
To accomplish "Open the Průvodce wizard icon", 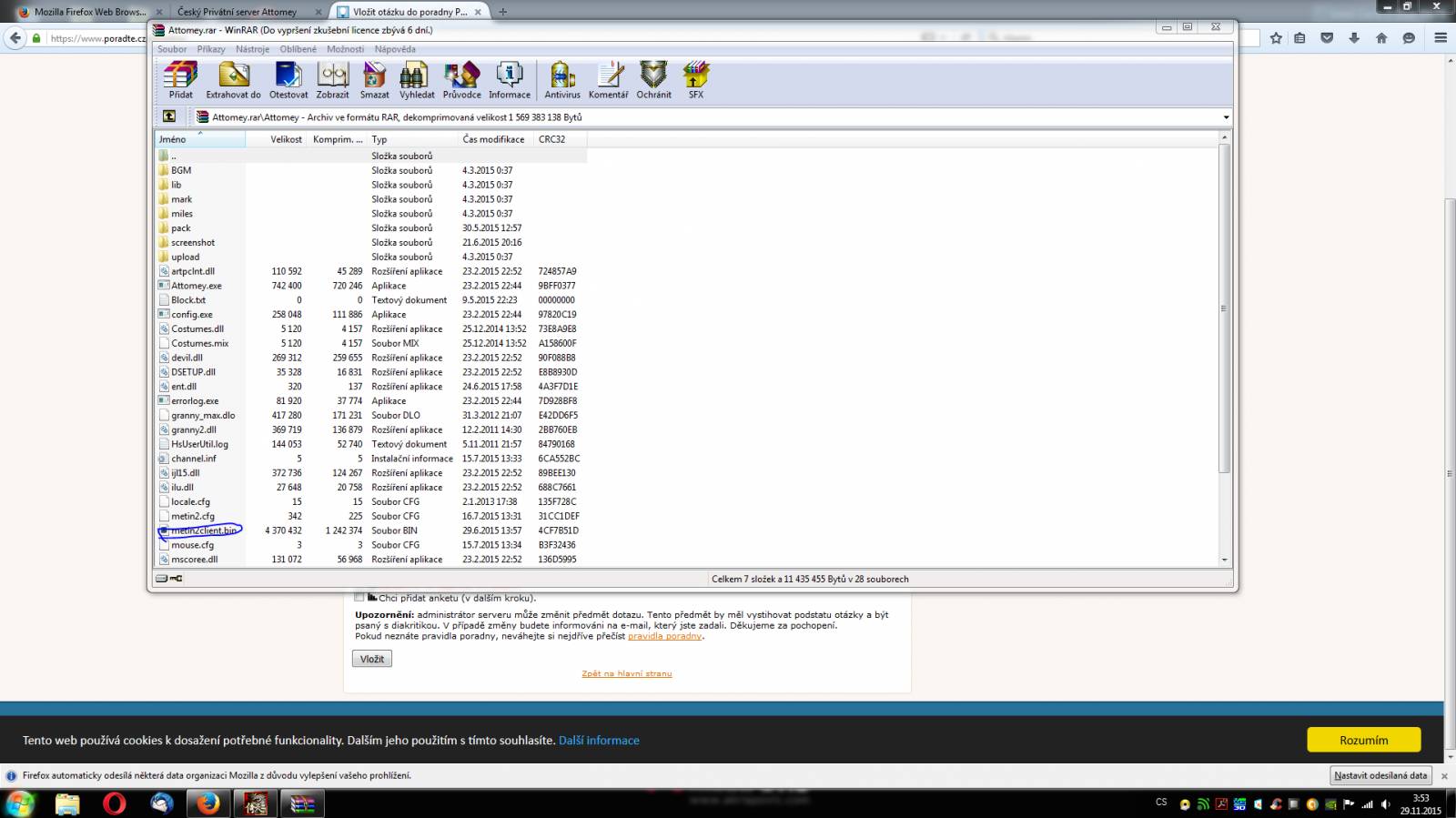I will tap(462, 80).
